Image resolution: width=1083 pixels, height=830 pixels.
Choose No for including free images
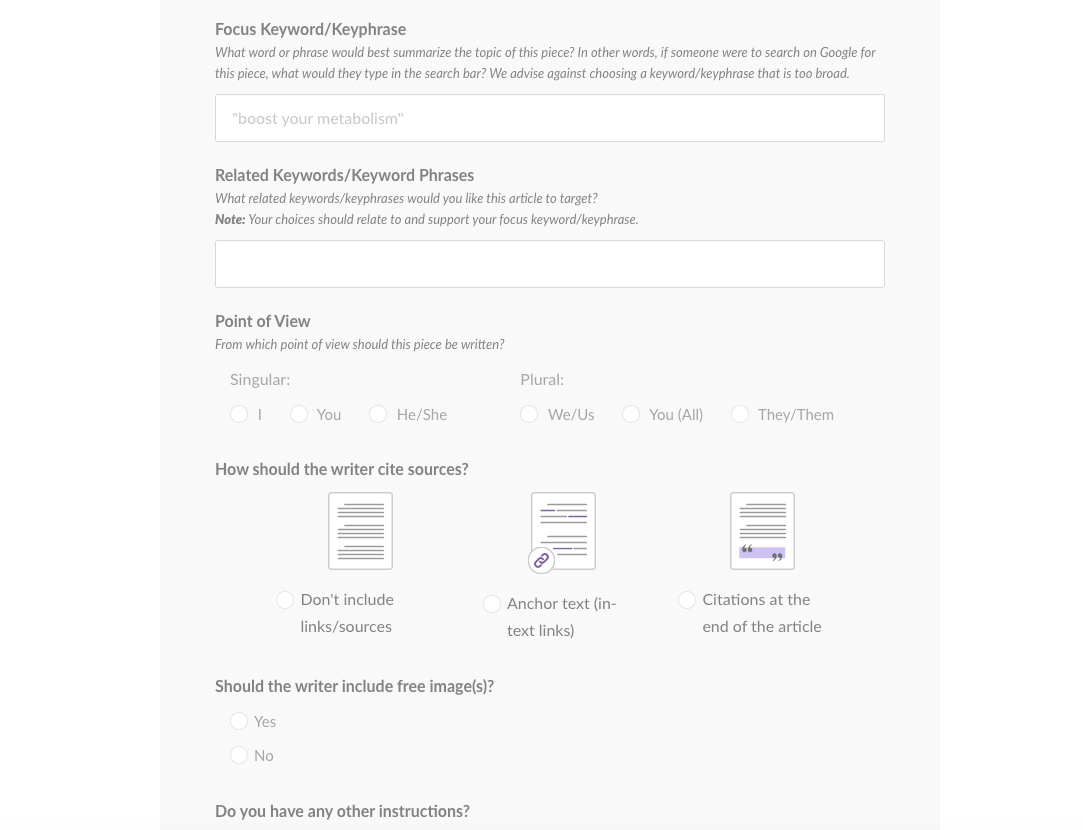(x=239, y=755)
